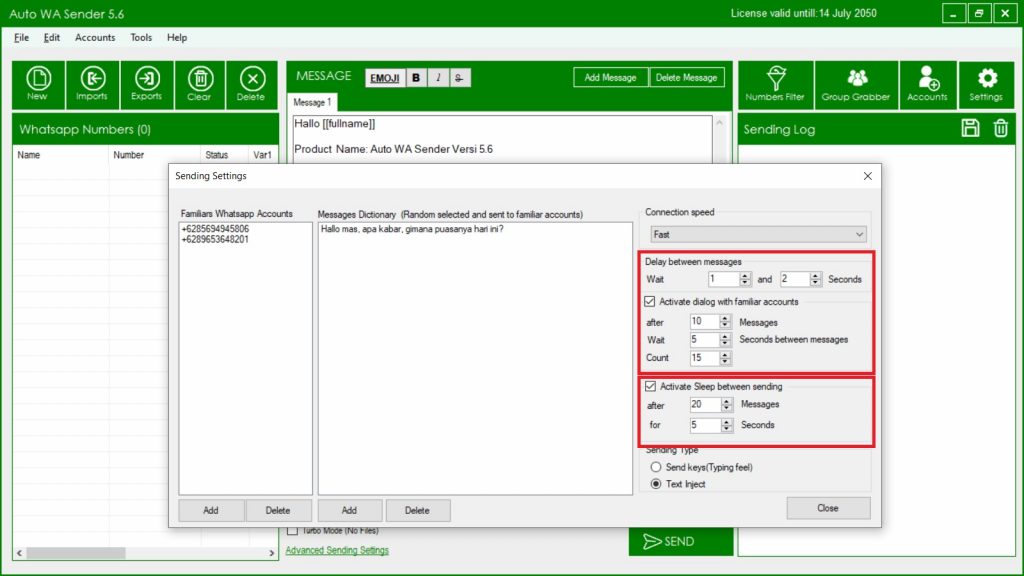Click the green SEND button

pyautogui.click(x=669, y=541)
